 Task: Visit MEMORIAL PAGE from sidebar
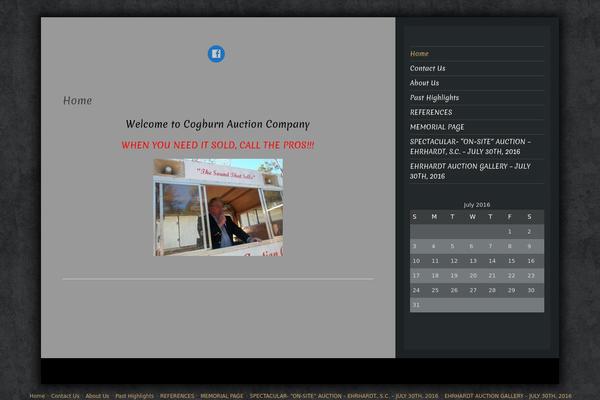(x=437, y=127)
